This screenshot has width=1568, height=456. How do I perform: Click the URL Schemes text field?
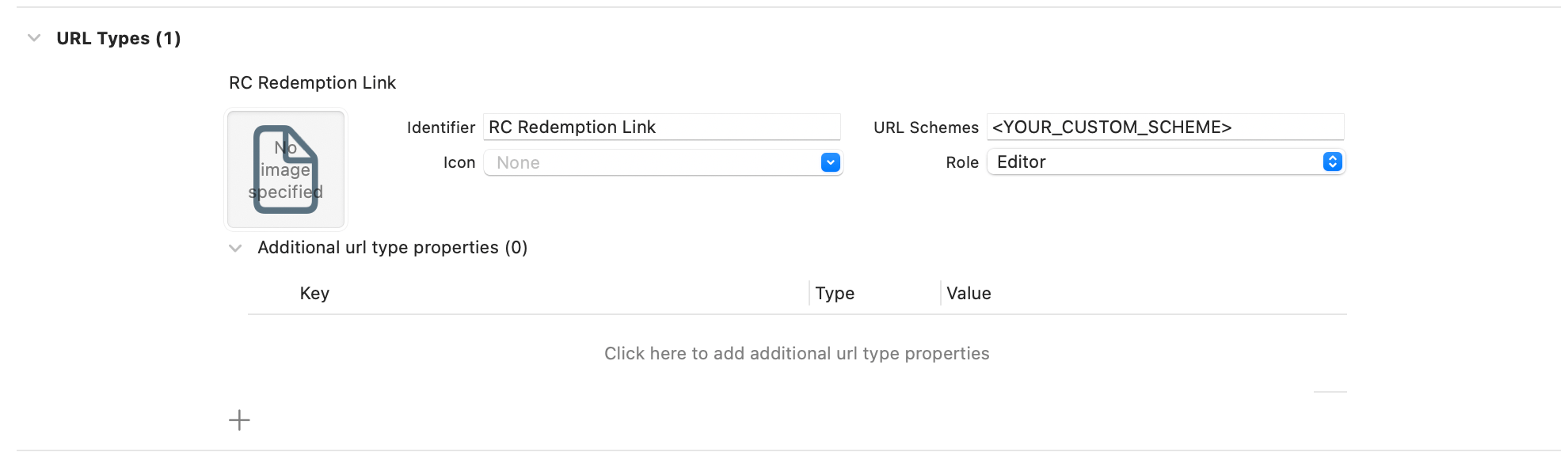tap(1165, 127)
